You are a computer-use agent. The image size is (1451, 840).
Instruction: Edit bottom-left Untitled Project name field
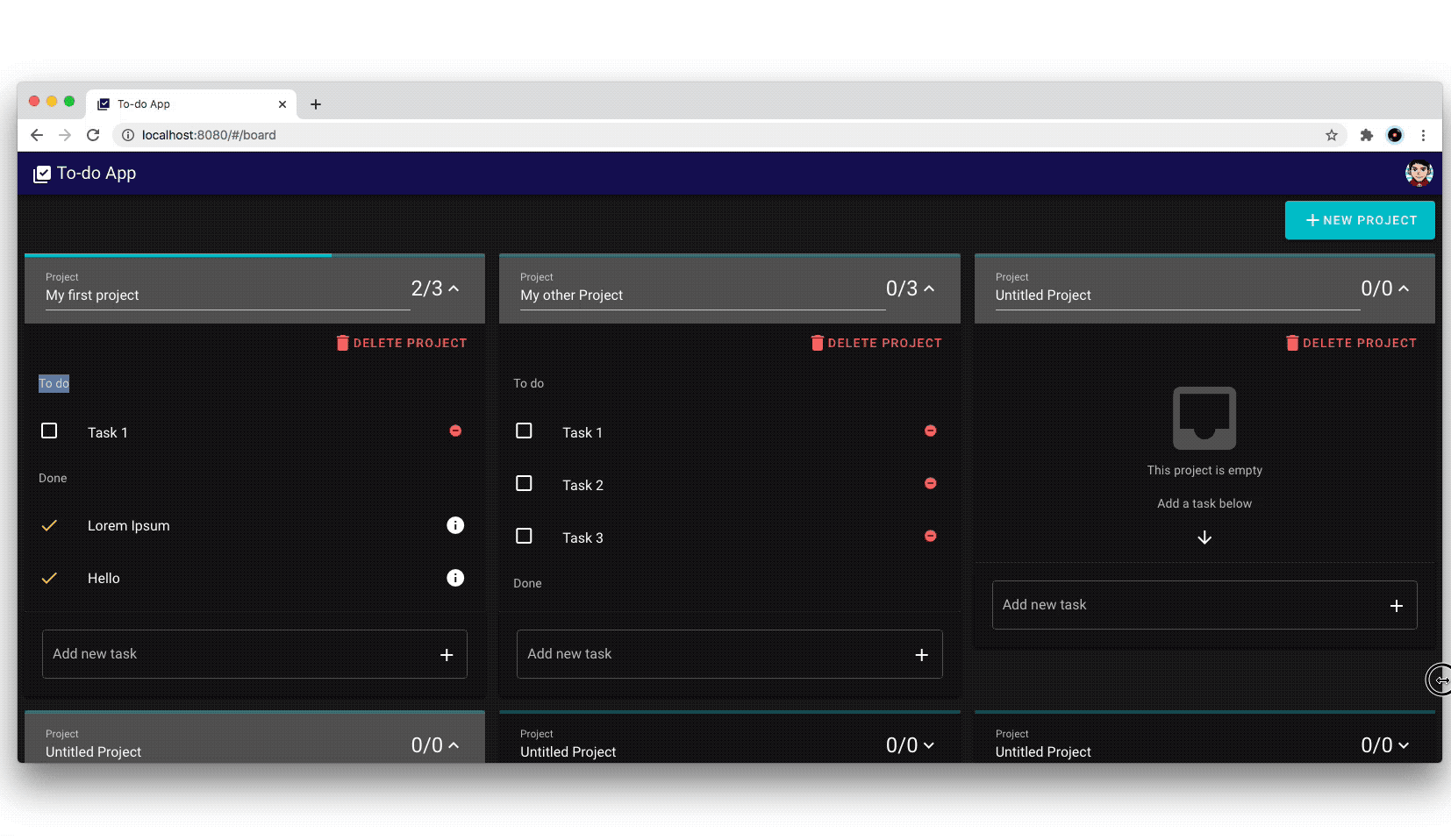pyautogui.click(x=228, y=752)
